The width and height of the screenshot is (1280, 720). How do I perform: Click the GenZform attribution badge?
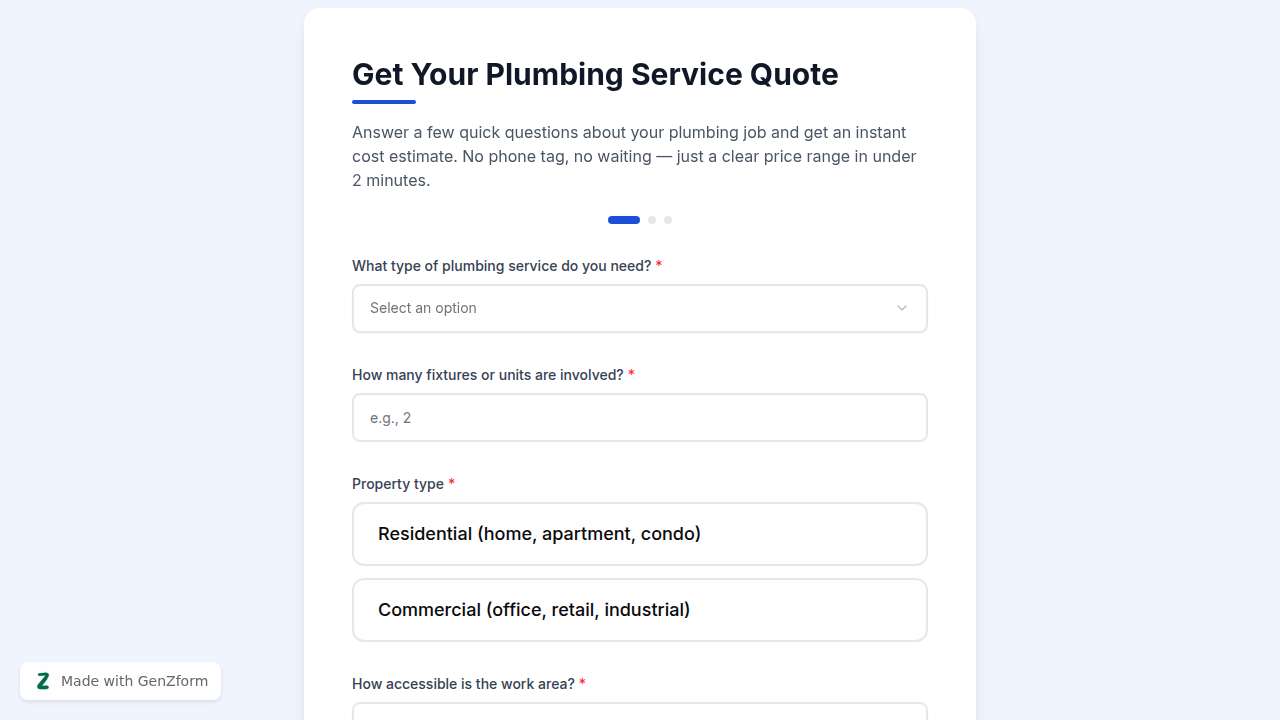point(120,681)
